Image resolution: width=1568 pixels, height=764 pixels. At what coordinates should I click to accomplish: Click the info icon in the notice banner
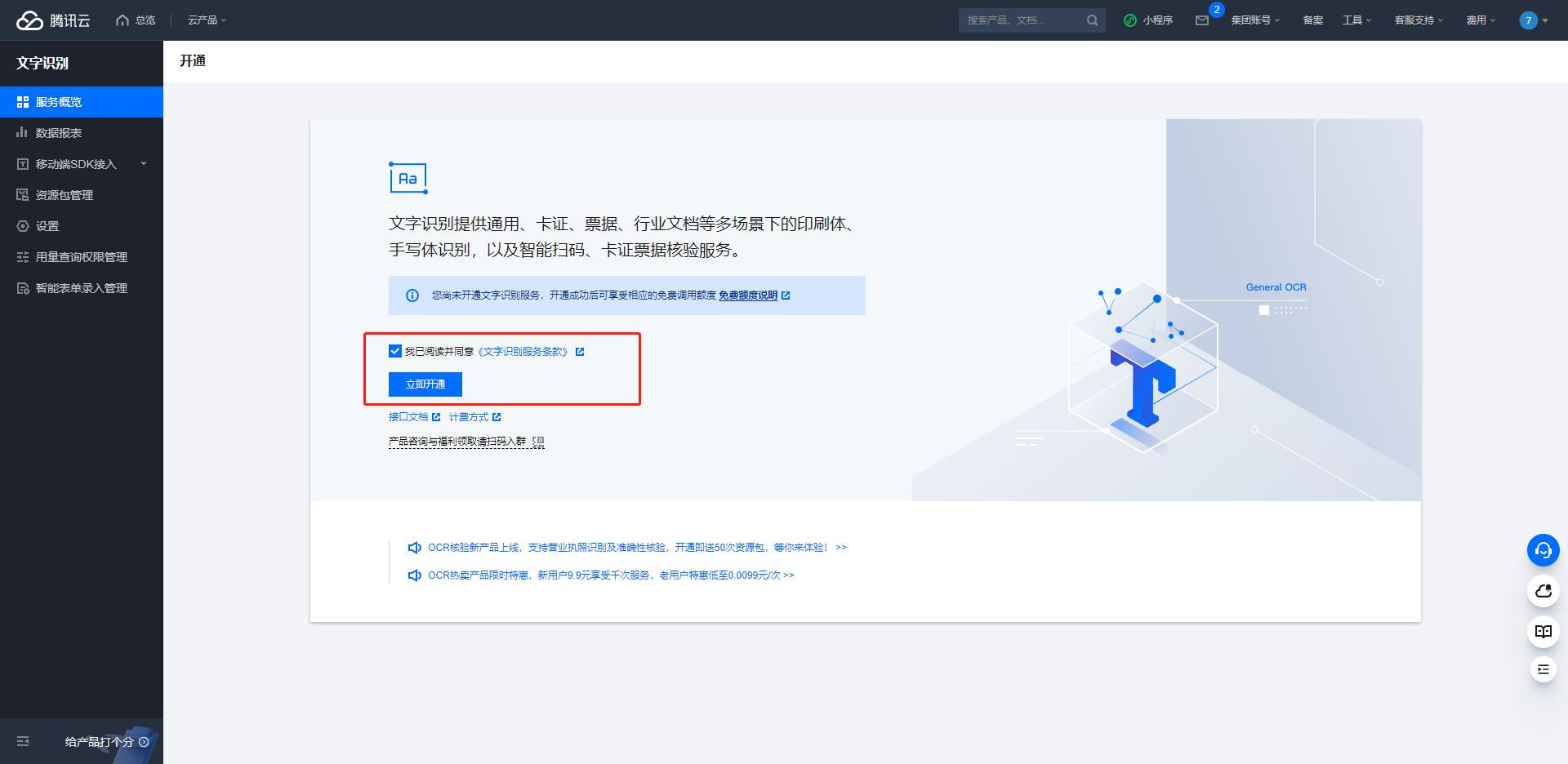(412, 295)
